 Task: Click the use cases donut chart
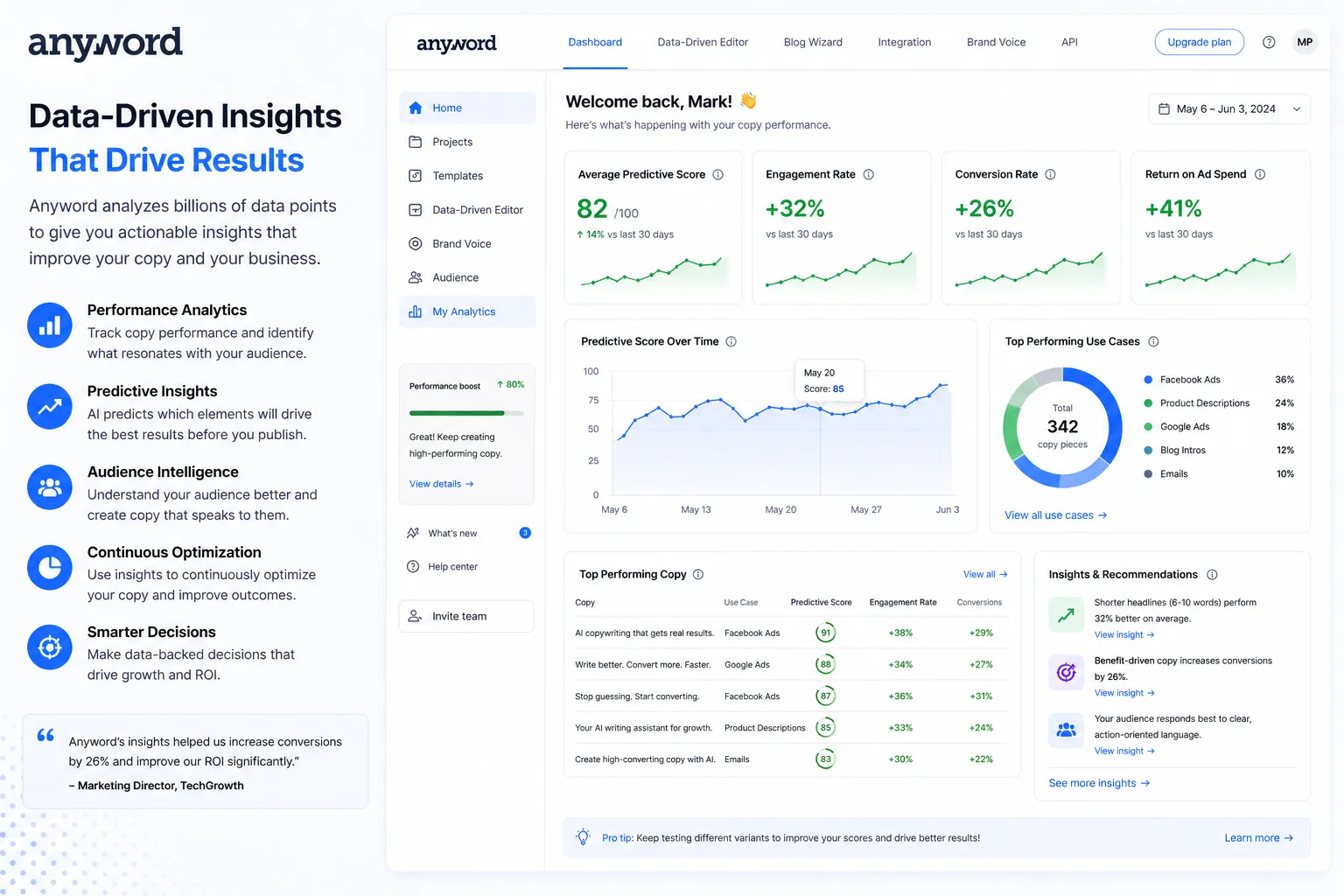[x=1062, y=428]
